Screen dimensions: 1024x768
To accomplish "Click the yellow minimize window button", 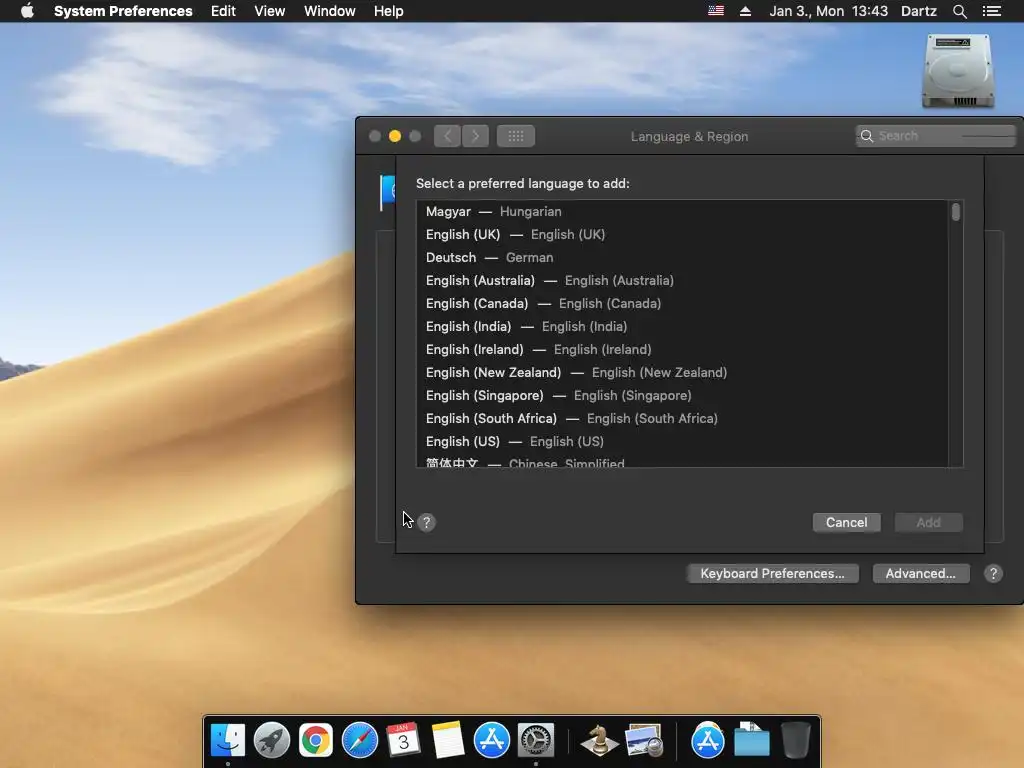I will (395, 136).
